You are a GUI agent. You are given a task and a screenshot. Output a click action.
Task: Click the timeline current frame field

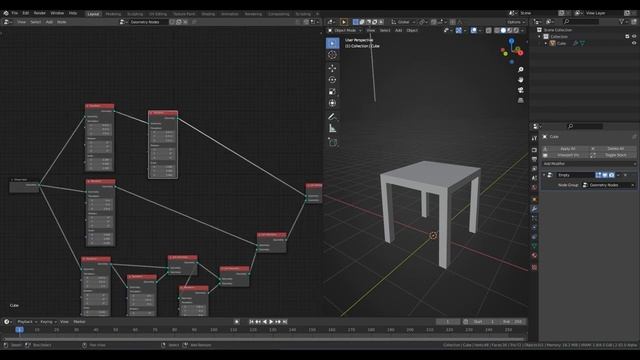(448, 322)
